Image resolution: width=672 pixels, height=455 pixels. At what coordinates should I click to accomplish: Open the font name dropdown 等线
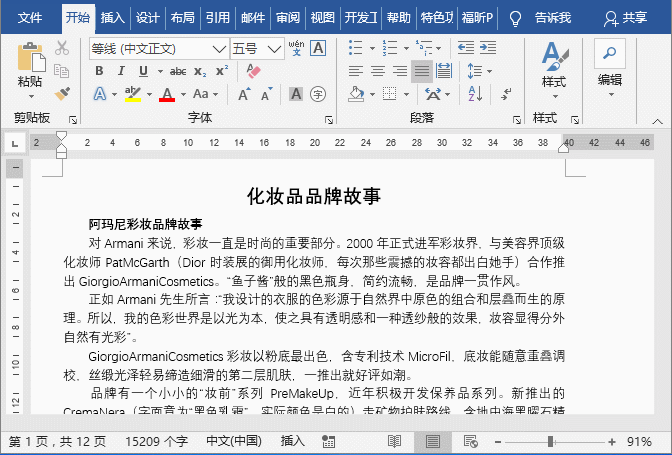click(x=219, y=49)
